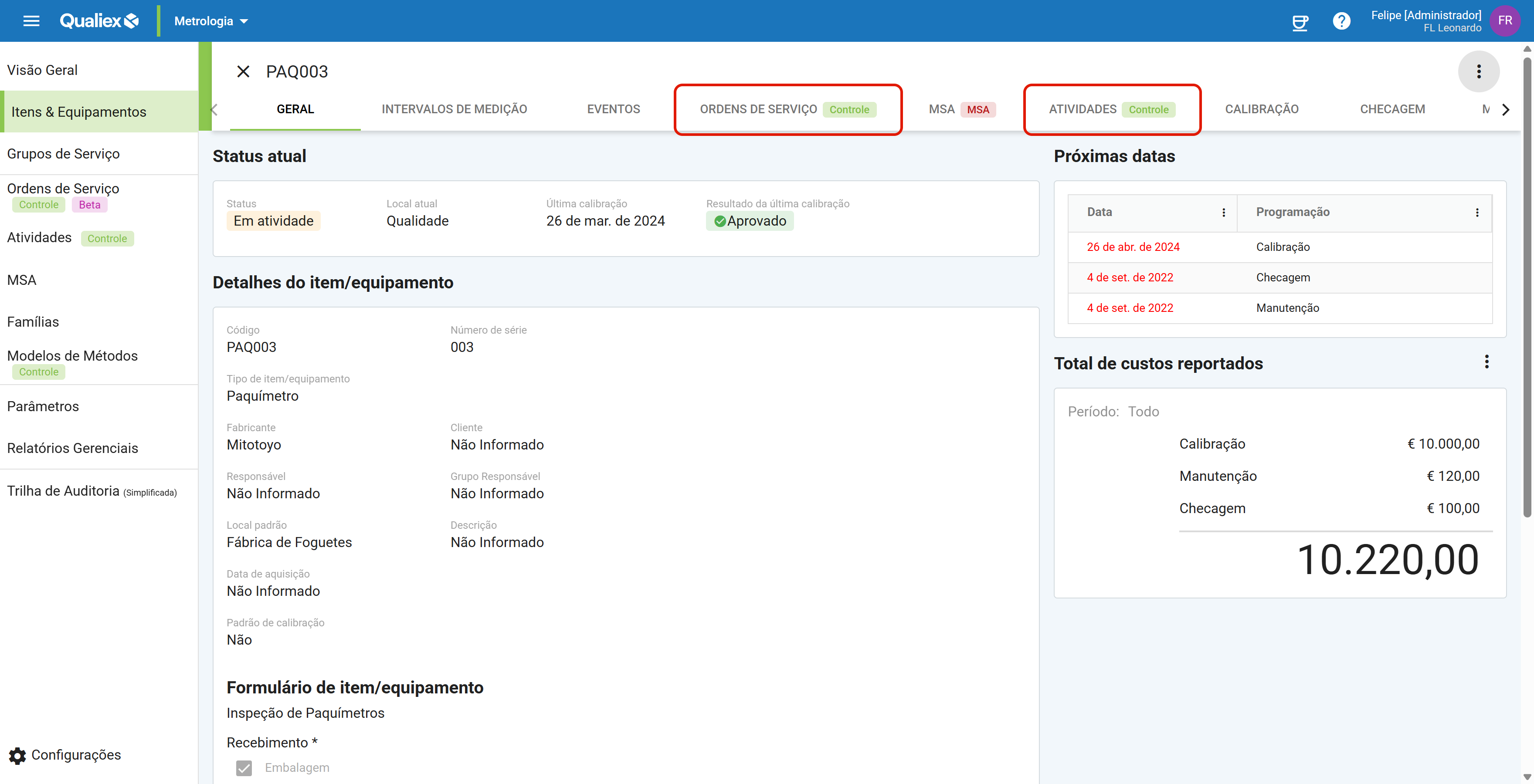Open Total de custos three-dot menu
The width and height of the screenshot is (1534, 784).
point(1487,362)
